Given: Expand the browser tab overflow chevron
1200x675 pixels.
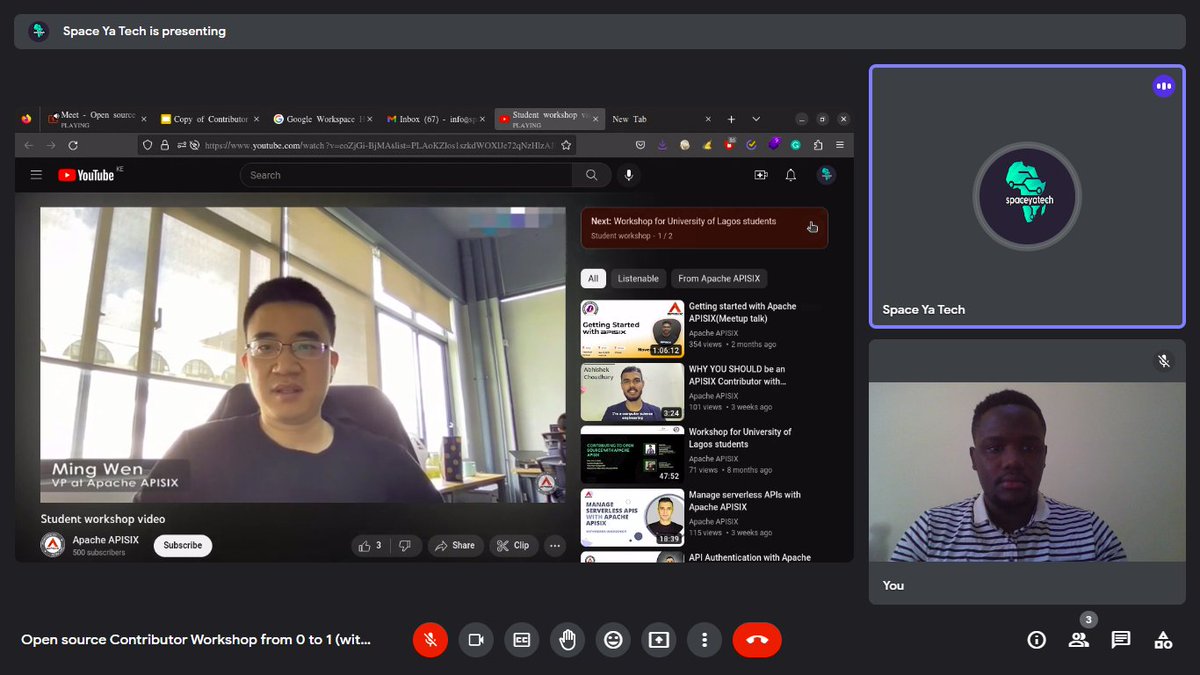Looking at the screenshot, I should (x=755, y=117).
